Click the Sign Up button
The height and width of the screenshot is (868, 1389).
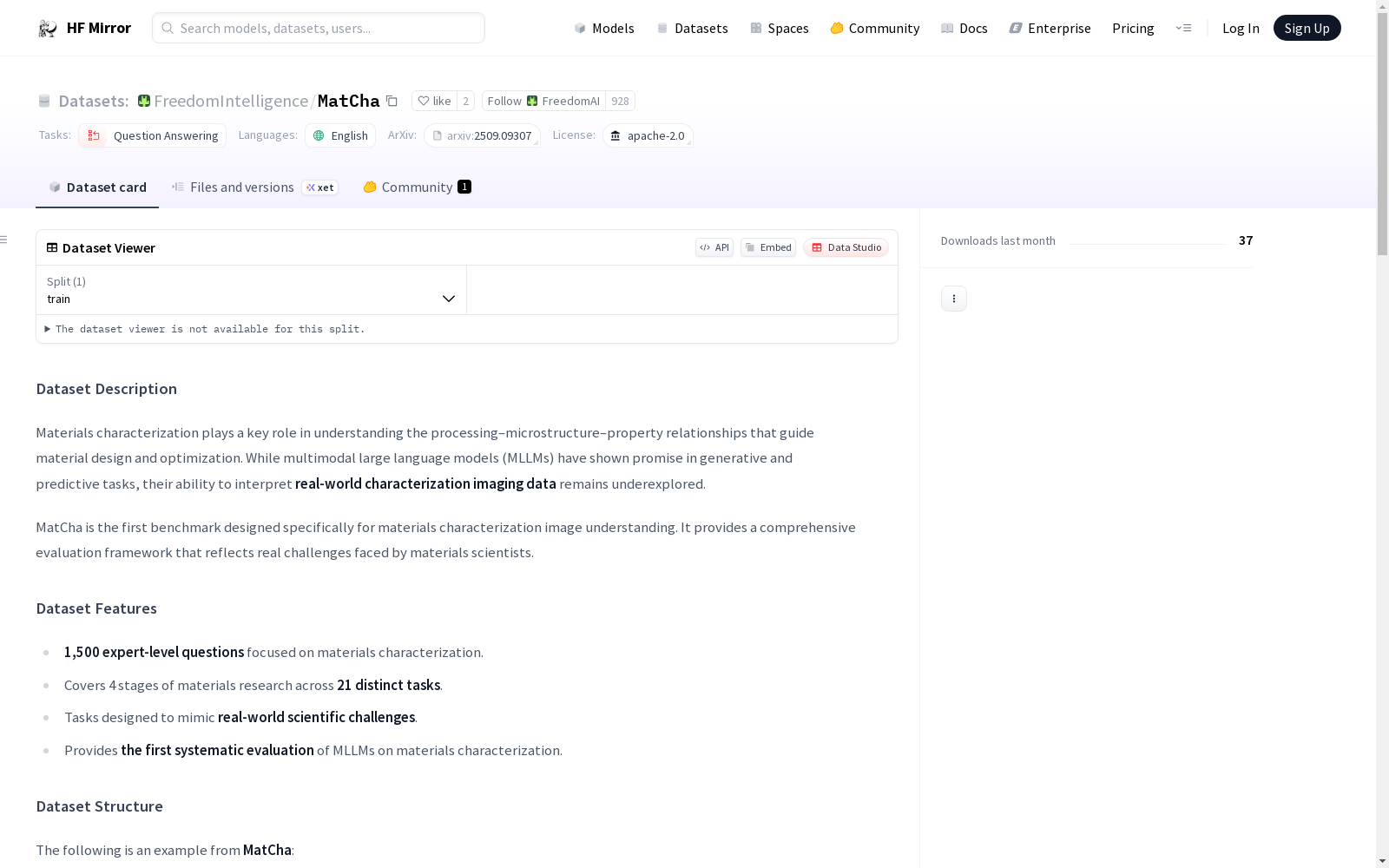(x=1307, y=29)
